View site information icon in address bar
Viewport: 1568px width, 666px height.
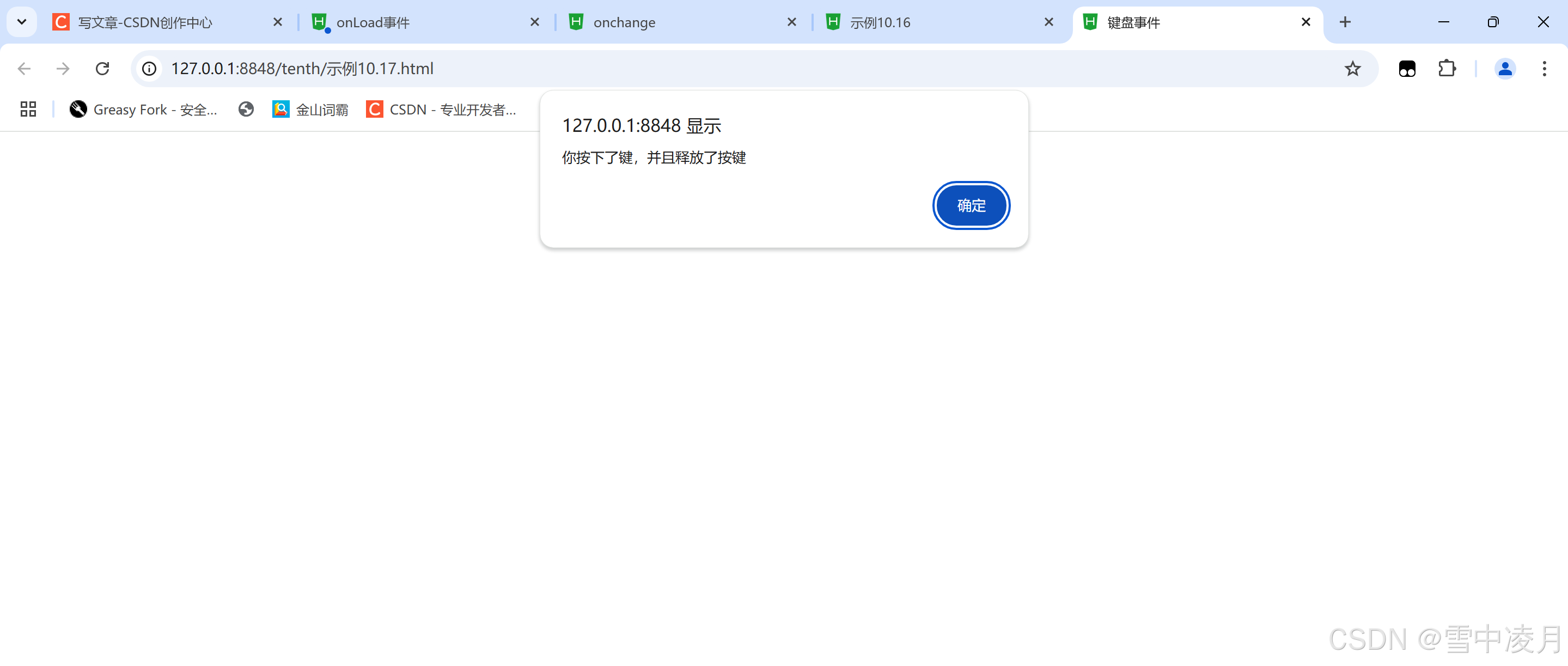coord(149,68)
